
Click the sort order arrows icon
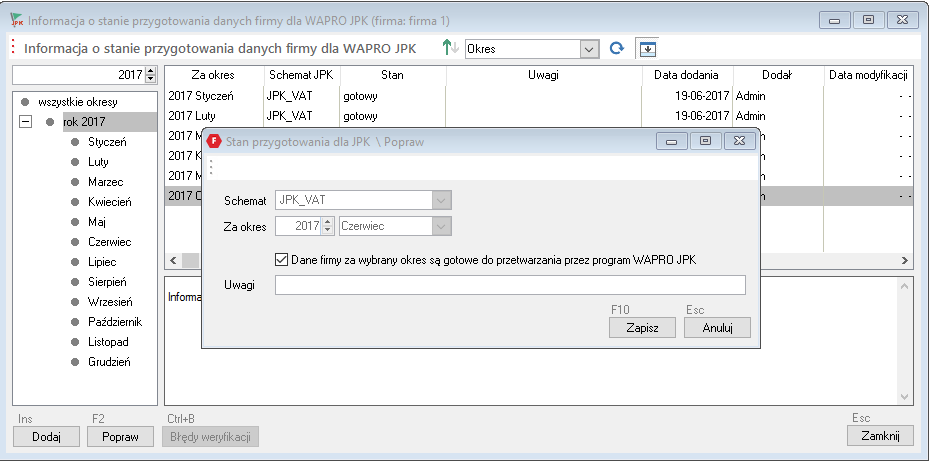coord(451,49)
